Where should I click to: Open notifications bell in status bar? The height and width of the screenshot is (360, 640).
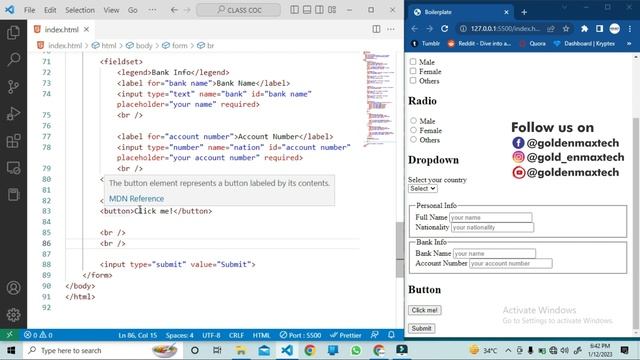coord(391,335)
